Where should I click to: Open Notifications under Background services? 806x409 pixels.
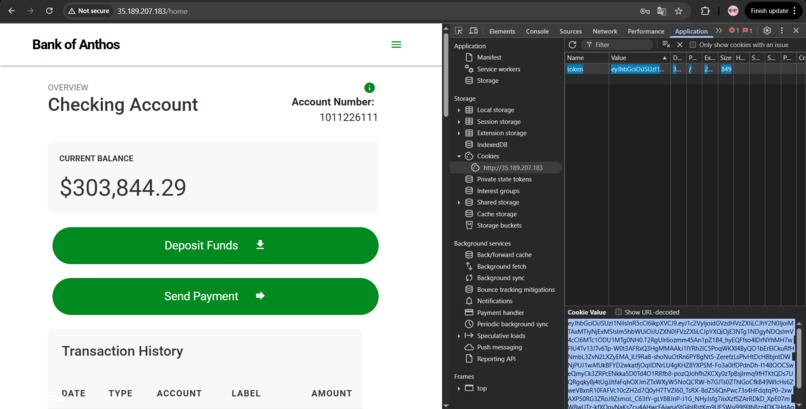494,301
